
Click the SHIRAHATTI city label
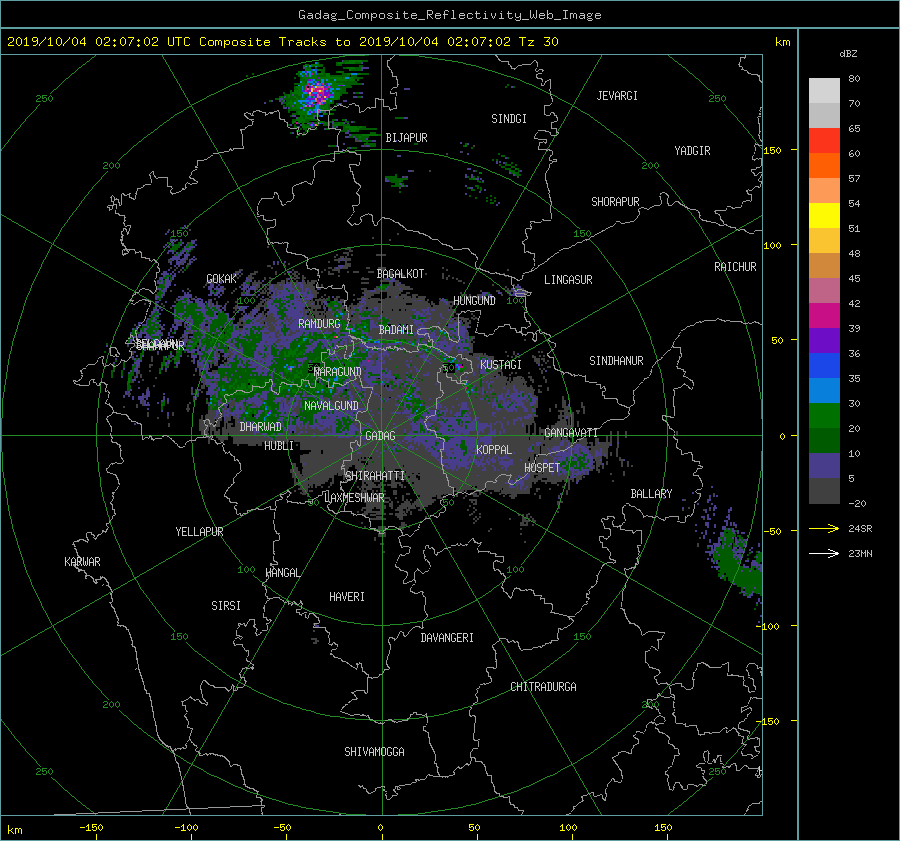(375, 476)
